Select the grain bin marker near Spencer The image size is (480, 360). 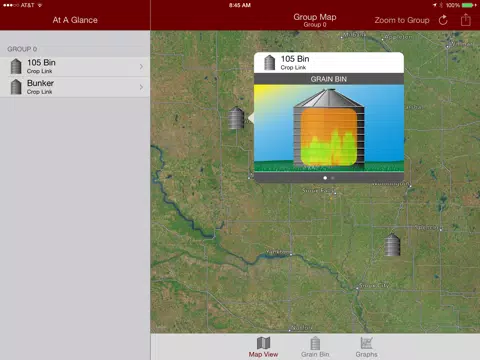click(392, 245)
